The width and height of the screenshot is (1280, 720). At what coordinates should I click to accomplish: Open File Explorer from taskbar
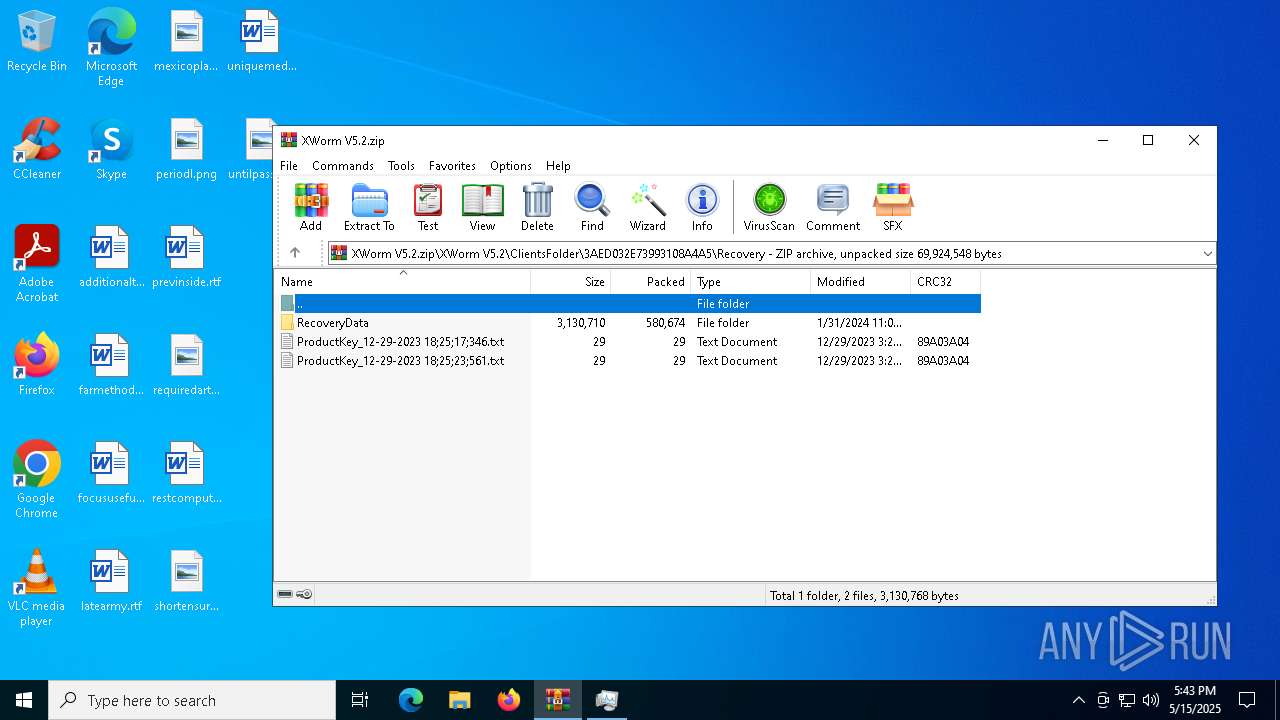pyautogui.click(x=459, y=700)
